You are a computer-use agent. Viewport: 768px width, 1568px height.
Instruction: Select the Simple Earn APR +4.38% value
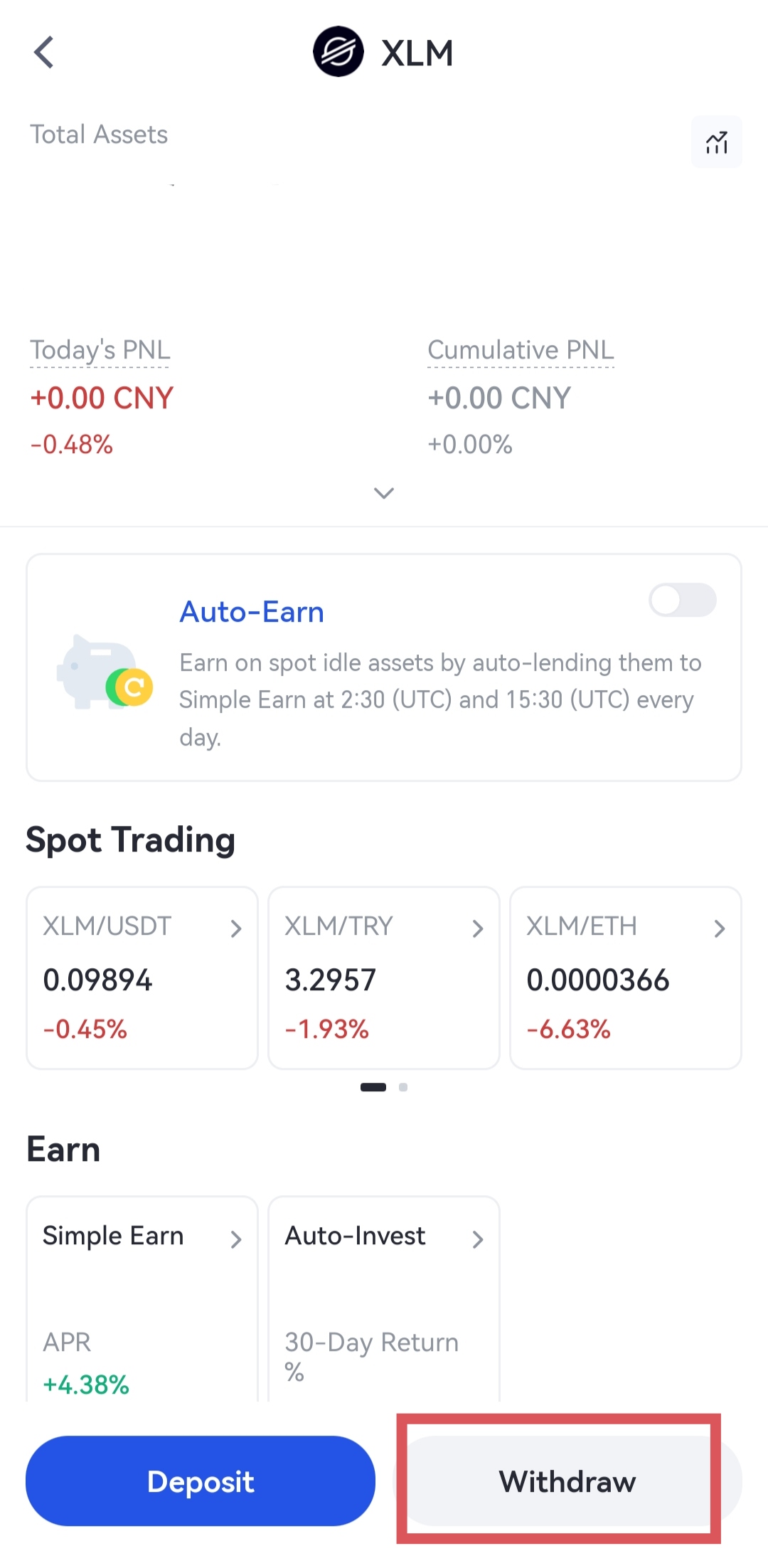[86, 1384]
